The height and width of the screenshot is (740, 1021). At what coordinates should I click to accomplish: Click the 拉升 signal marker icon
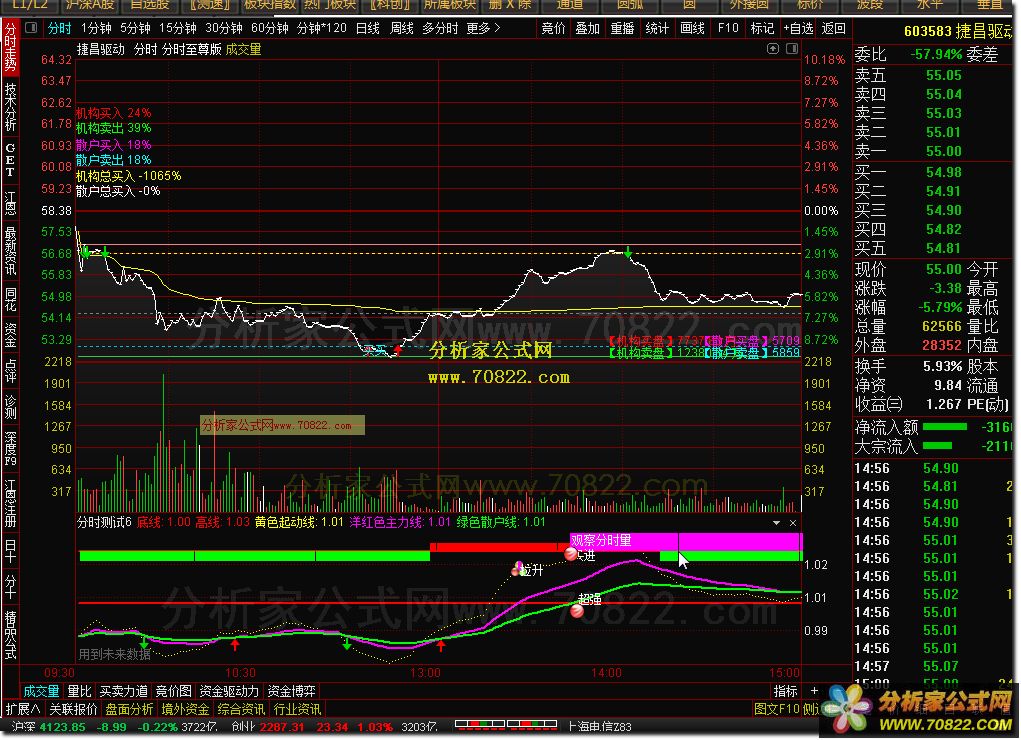coord(518,569)
